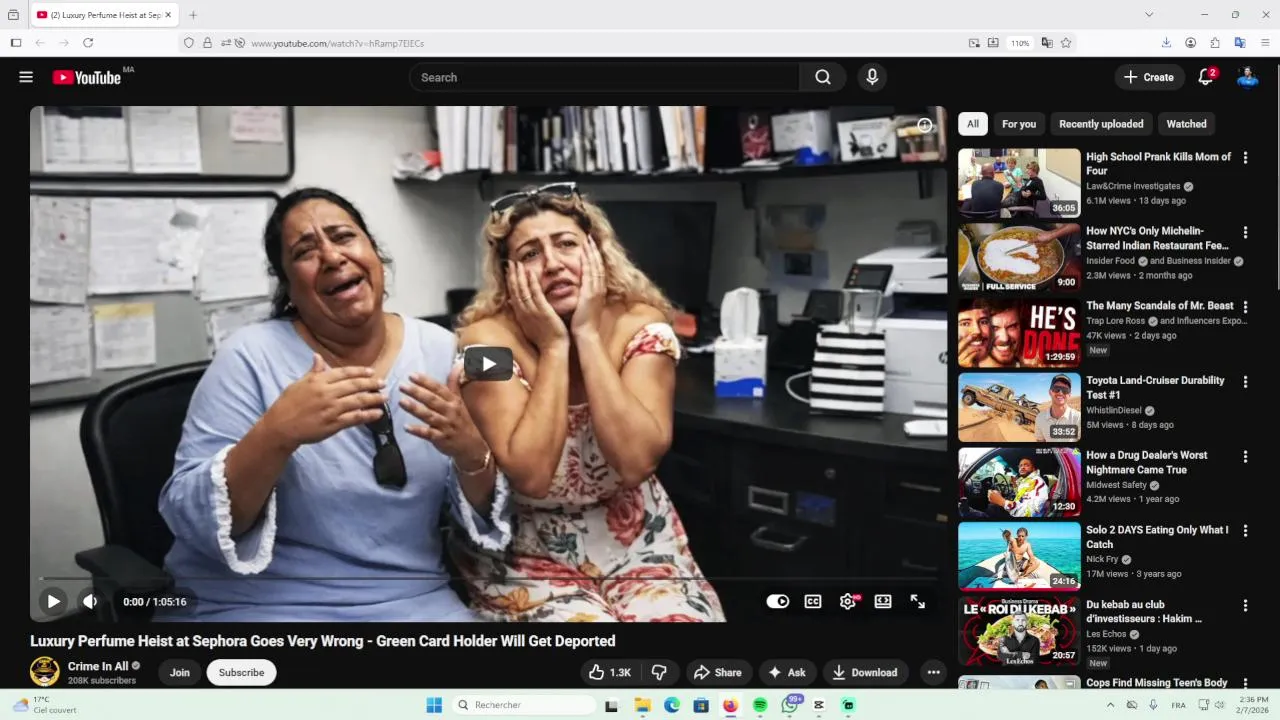Like the video (1.3K)
This screenshot has height=720, width=1280.
(609, 672)
